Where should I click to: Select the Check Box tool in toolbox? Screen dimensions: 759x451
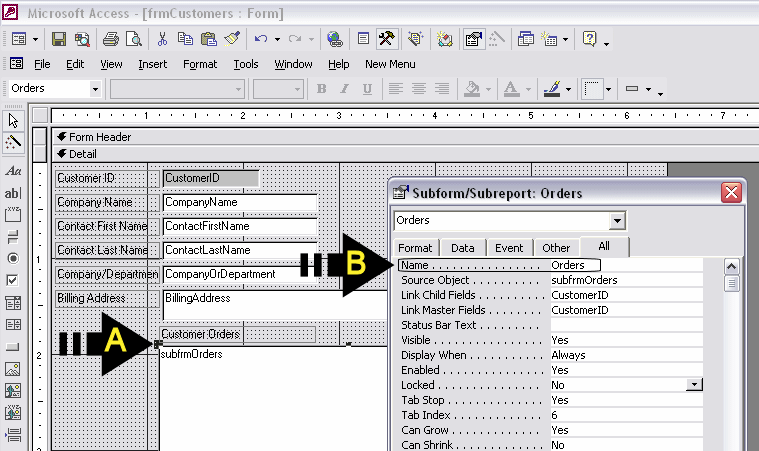click(13, 280)
